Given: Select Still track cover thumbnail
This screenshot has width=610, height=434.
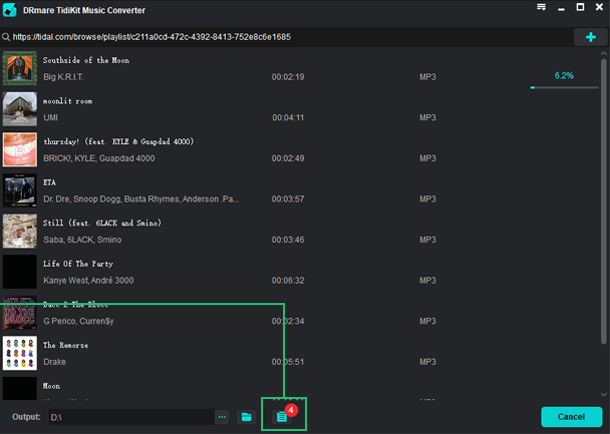Looking at the screenshot, I should tap(20, 231).
